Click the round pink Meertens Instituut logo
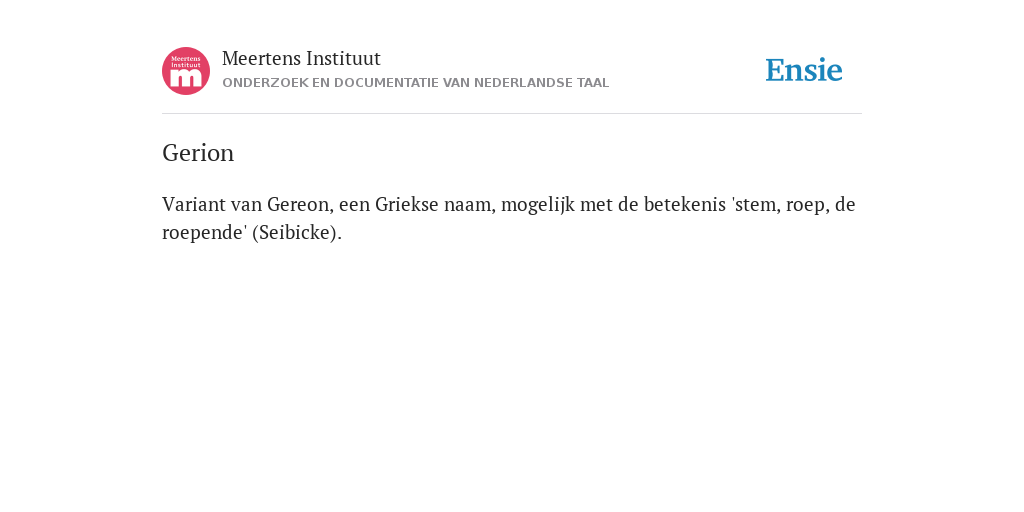The width and height of the screenshot is (1024, 512). (x=186, y=71)
